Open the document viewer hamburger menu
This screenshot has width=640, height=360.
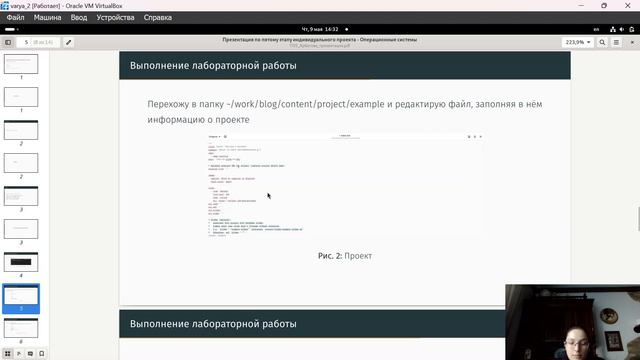[x=616, y=42]
